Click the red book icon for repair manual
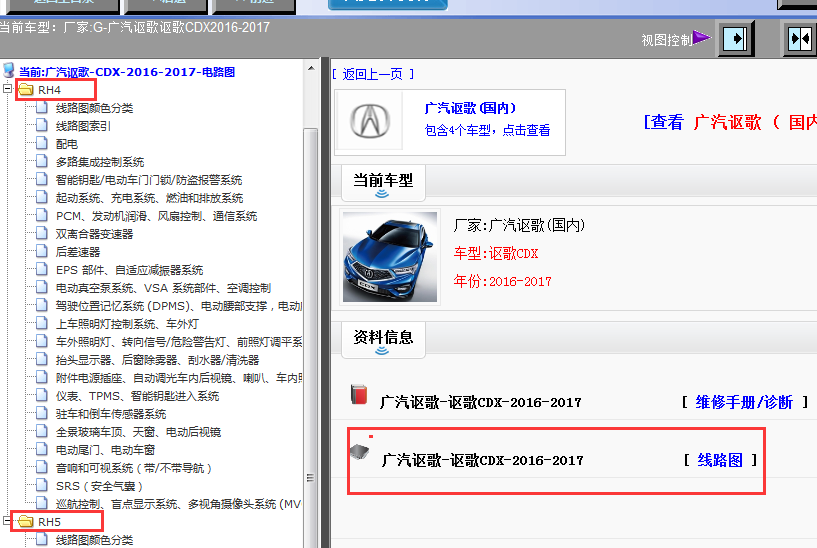Viewport: 817px width, 548px height. [x=359, y=394]
